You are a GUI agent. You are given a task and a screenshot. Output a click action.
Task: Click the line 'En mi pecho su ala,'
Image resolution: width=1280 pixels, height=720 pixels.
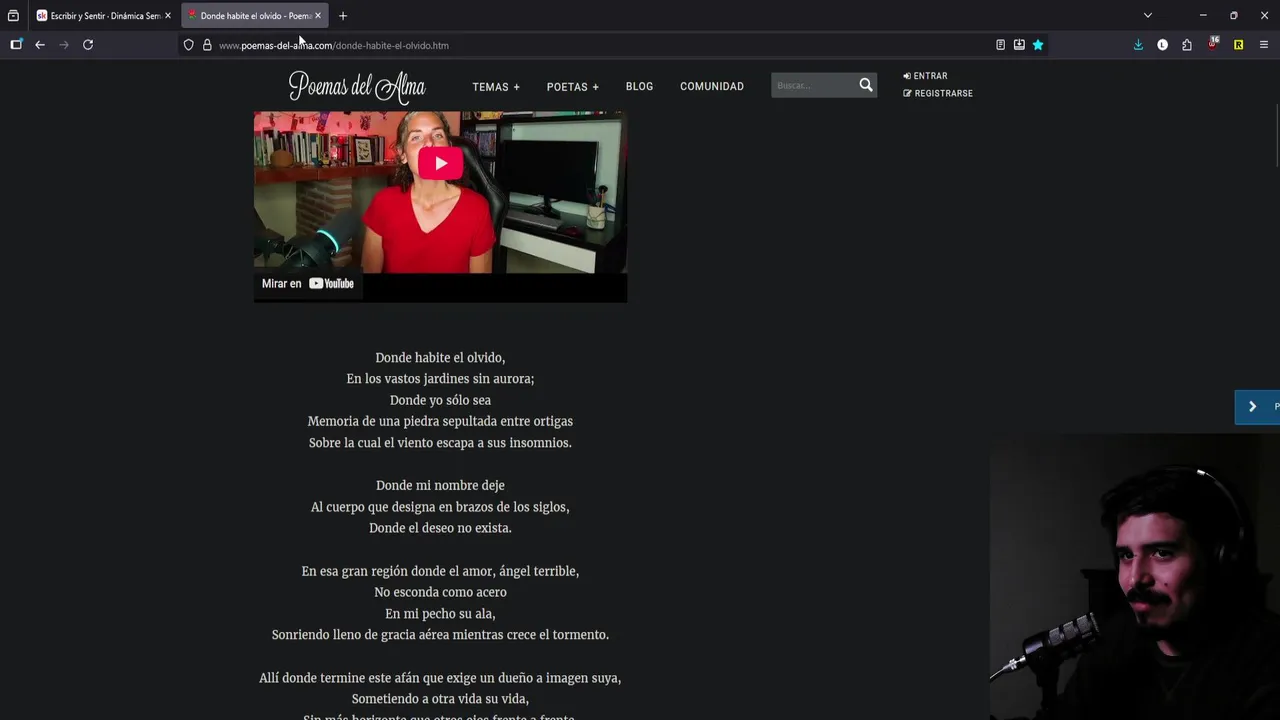pos(440,614)
